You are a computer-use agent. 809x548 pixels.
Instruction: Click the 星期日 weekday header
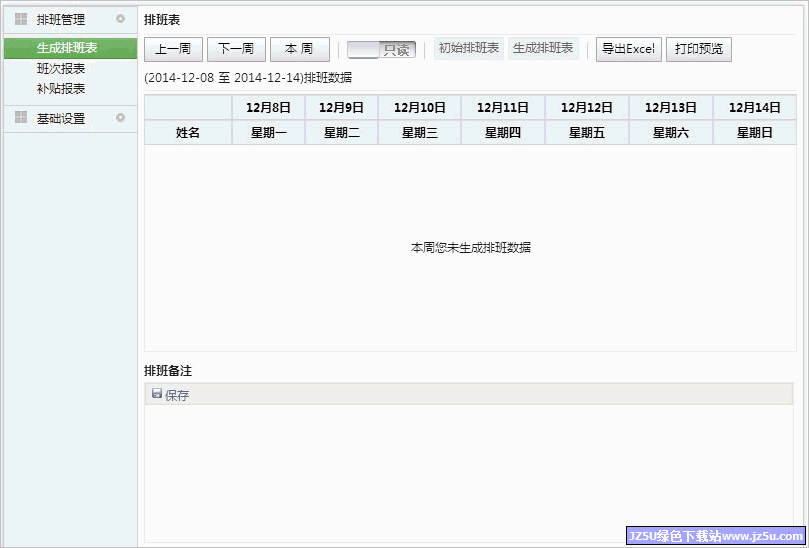pos(755,133)
